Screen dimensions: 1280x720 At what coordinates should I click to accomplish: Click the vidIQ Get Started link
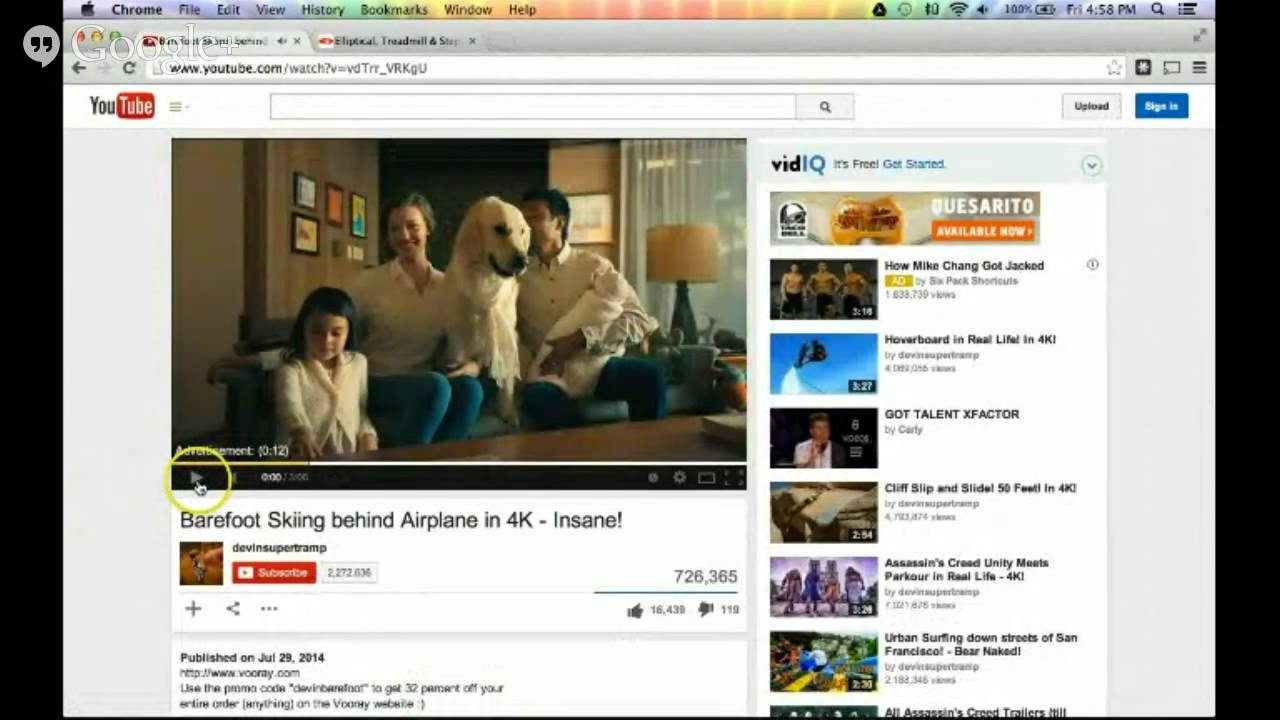coord(914,164)
